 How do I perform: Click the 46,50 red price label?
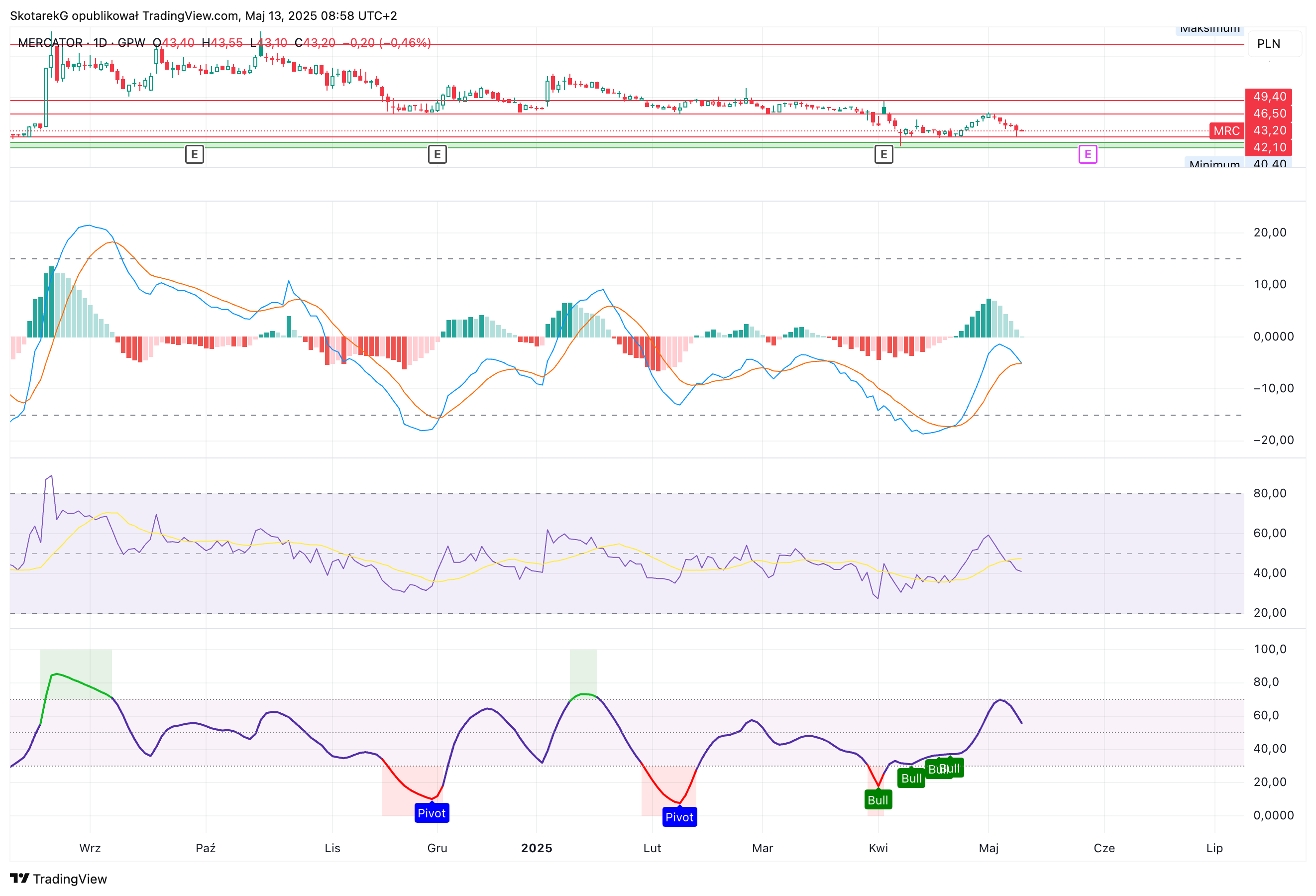point(1268,113)
